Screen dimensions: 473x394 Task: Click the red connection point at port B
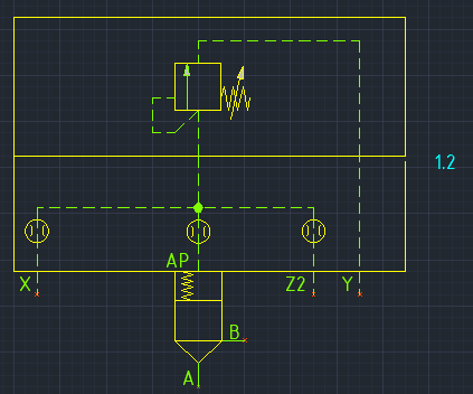pos(245,340)
